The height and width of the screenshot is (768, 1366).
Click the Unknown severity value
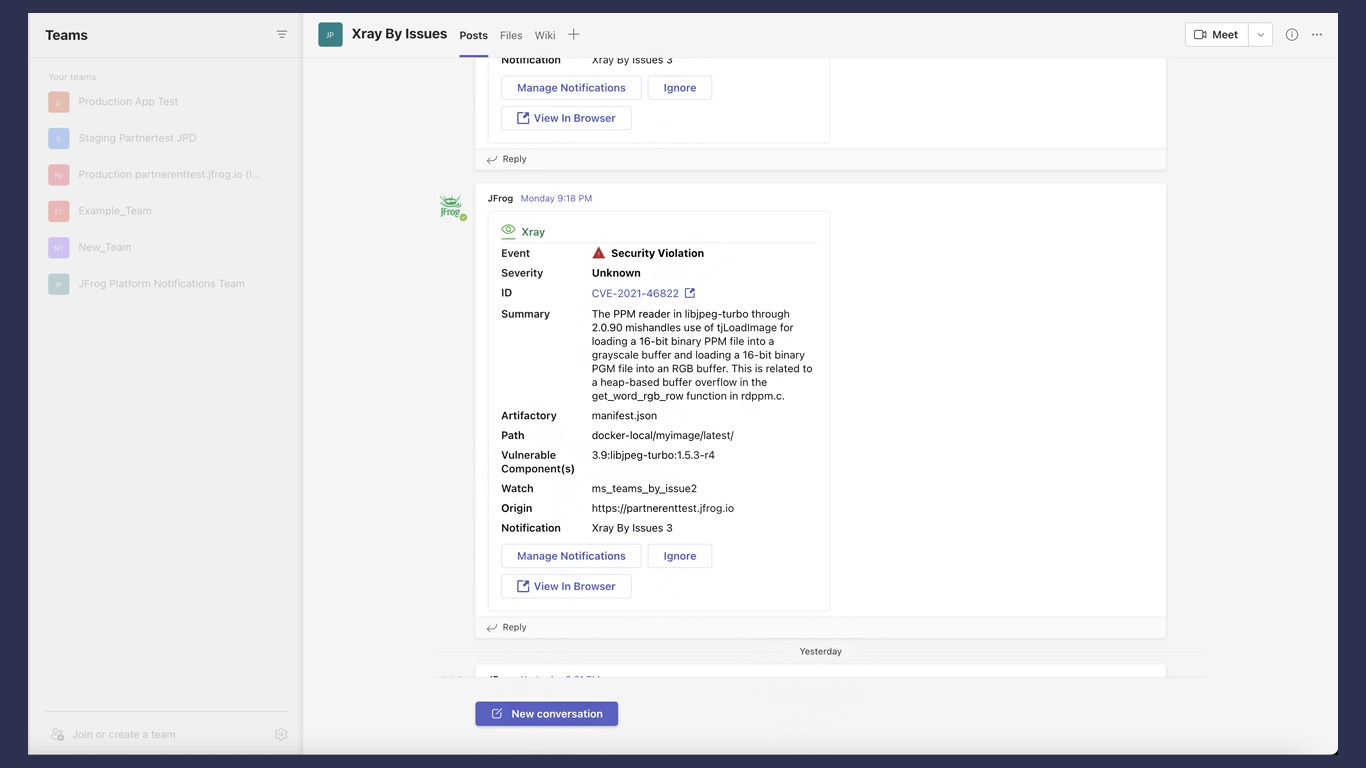[616, 273]
